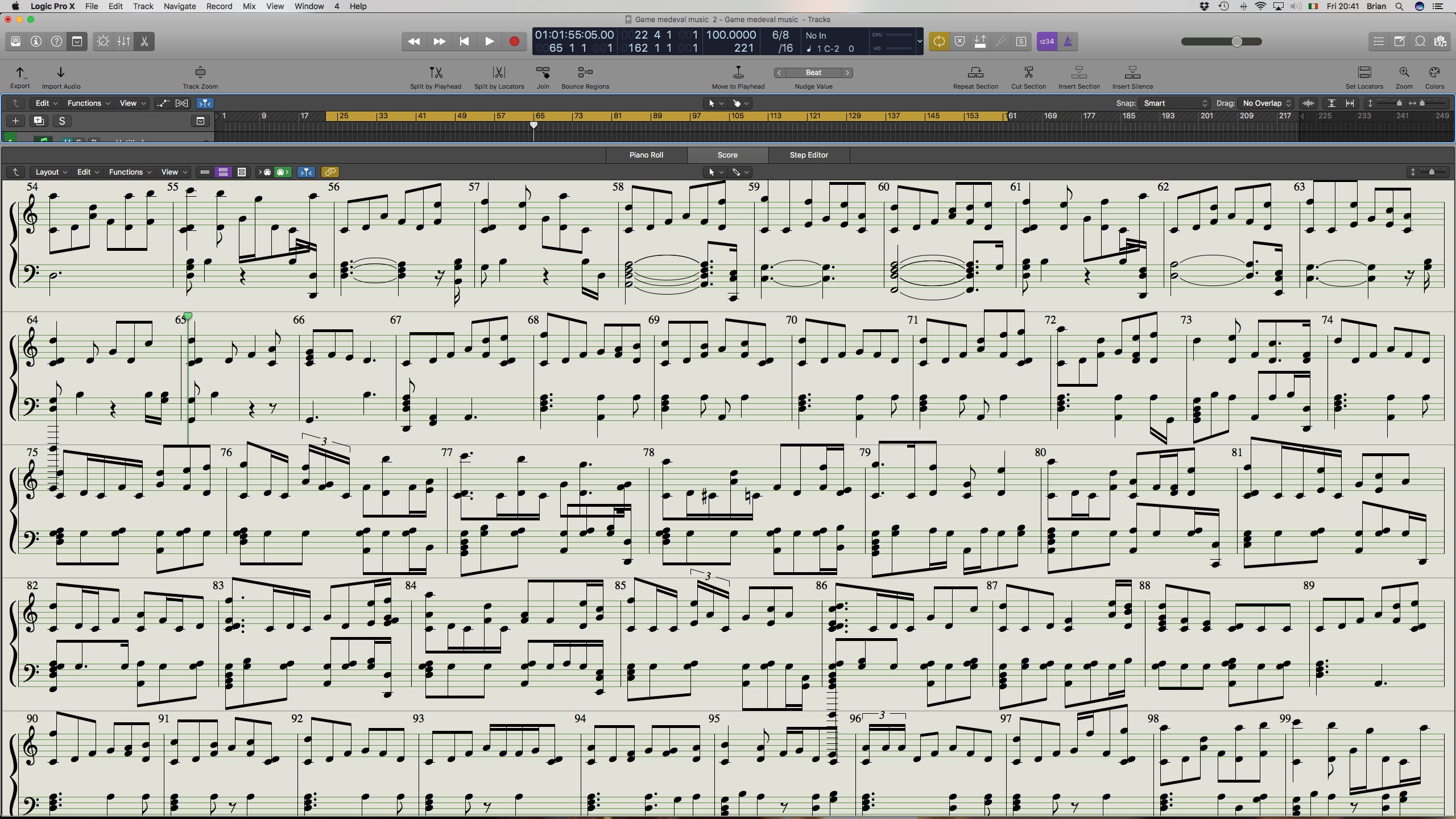The image size is (1456, 819).
Task: Open the Drag No Overlap dropdown
Action: [x=1267, y=103]
